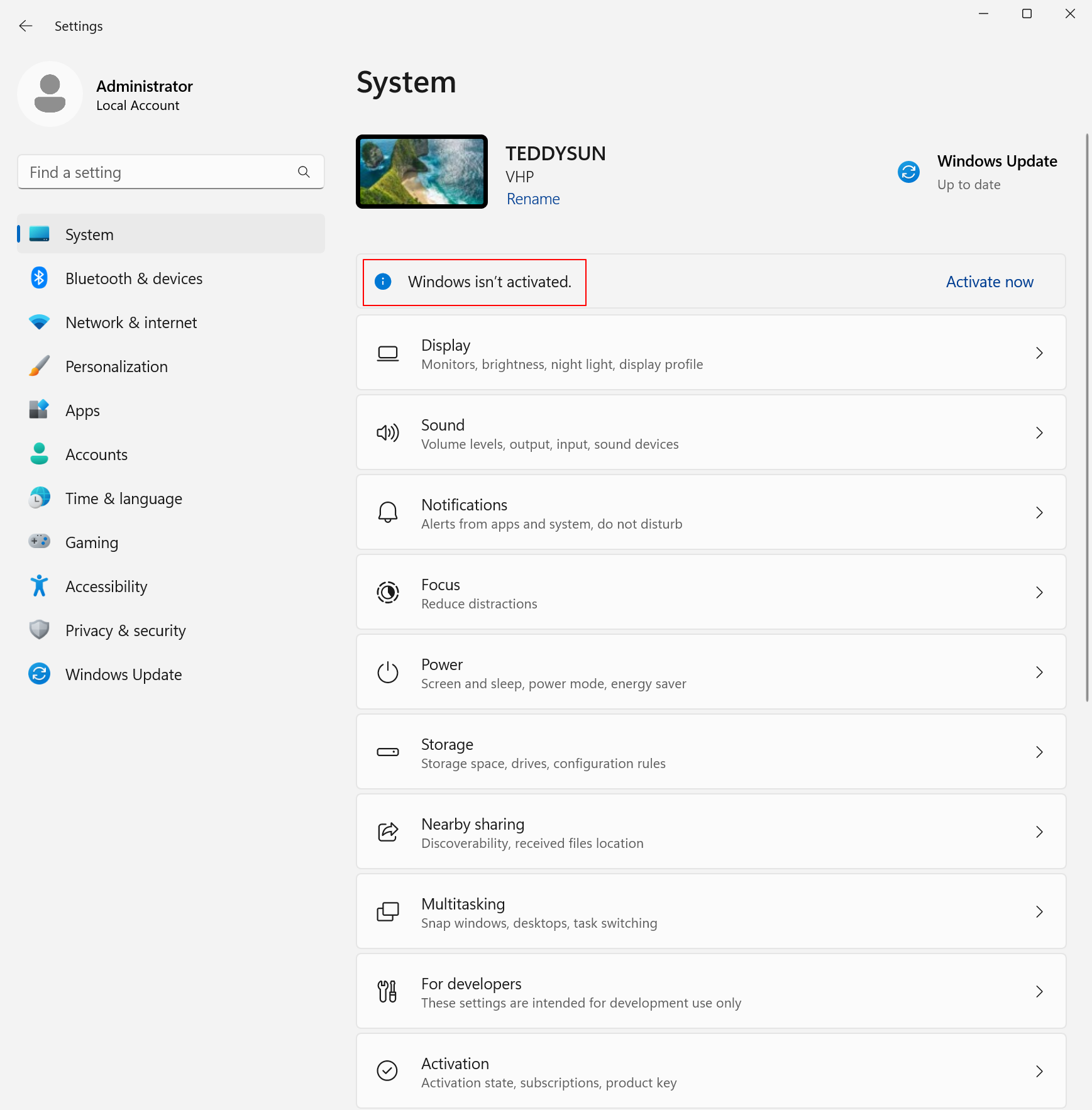Click the Activation checkmark icon

click(387, 1070)
